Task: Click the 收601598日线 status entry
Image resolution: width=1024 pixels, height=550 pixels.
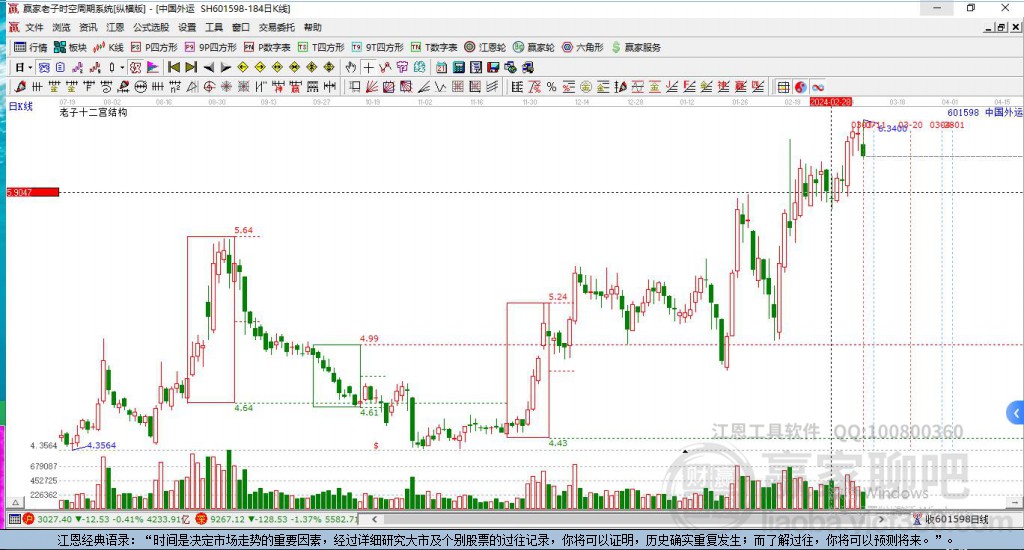Action: tap(950, 519)
